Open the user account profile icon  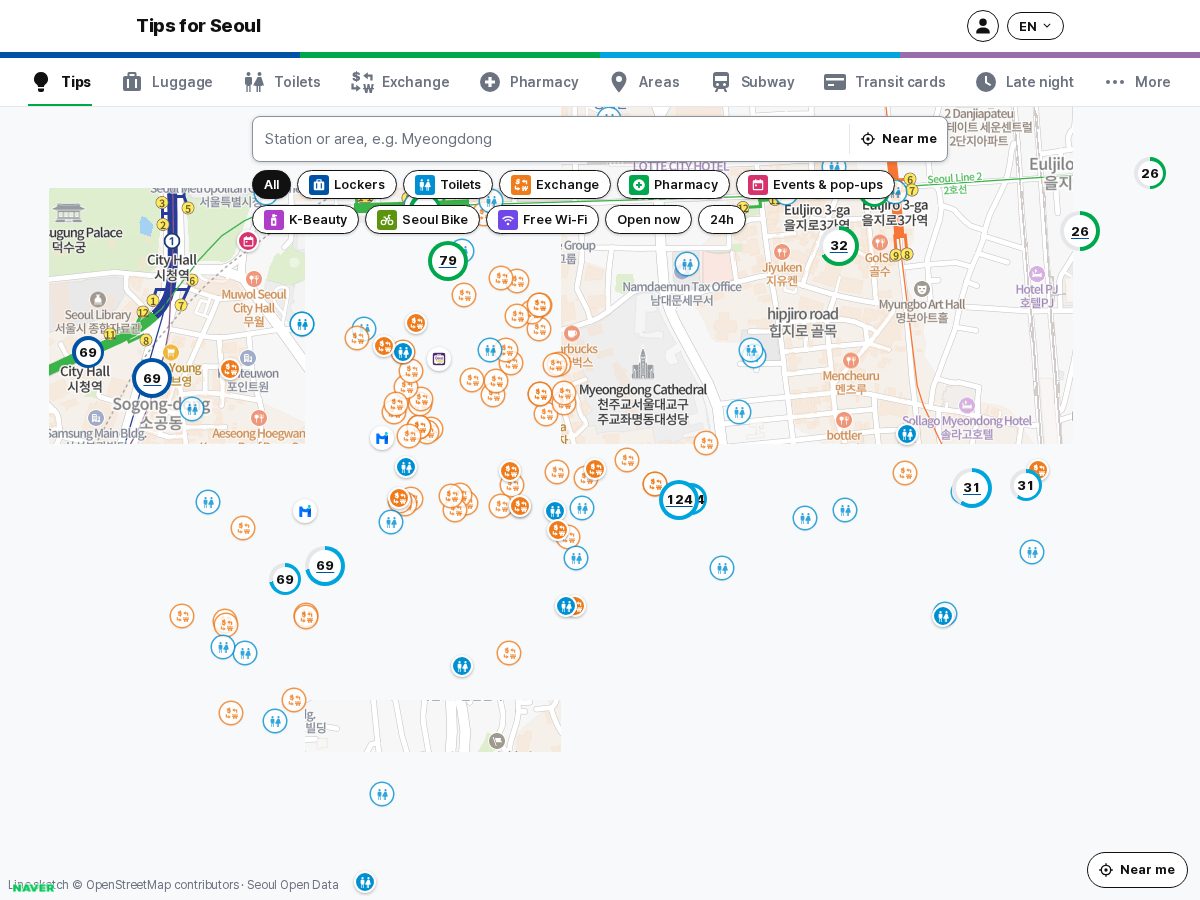coord(983,26)
